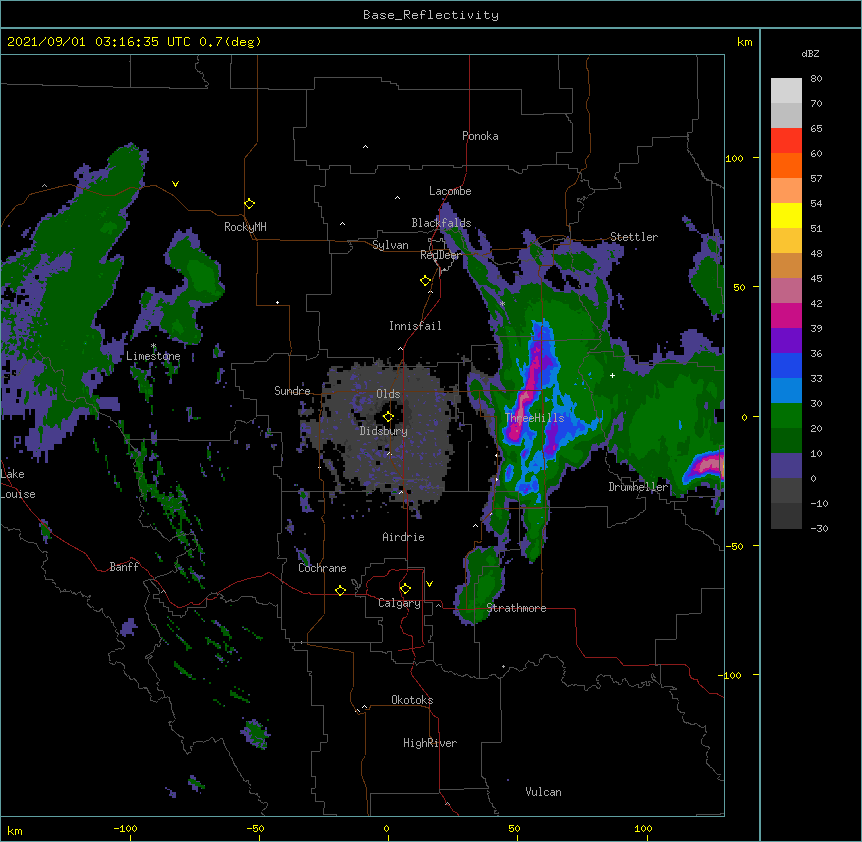Screen dimensions: 862x842
Task: Click the Drumheller town label
Action: pyautogui.click(x=638, y=487)
